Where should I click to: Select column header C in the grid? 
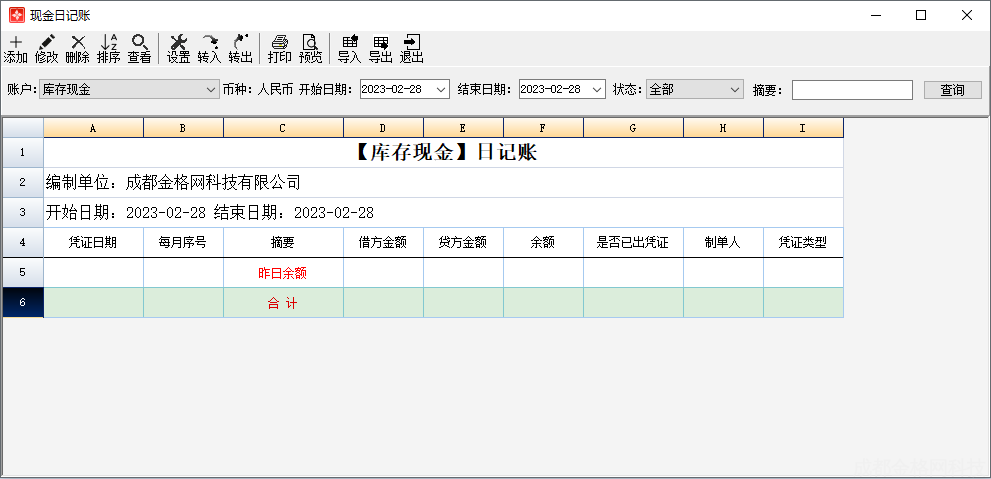click(x=283, y=128)
